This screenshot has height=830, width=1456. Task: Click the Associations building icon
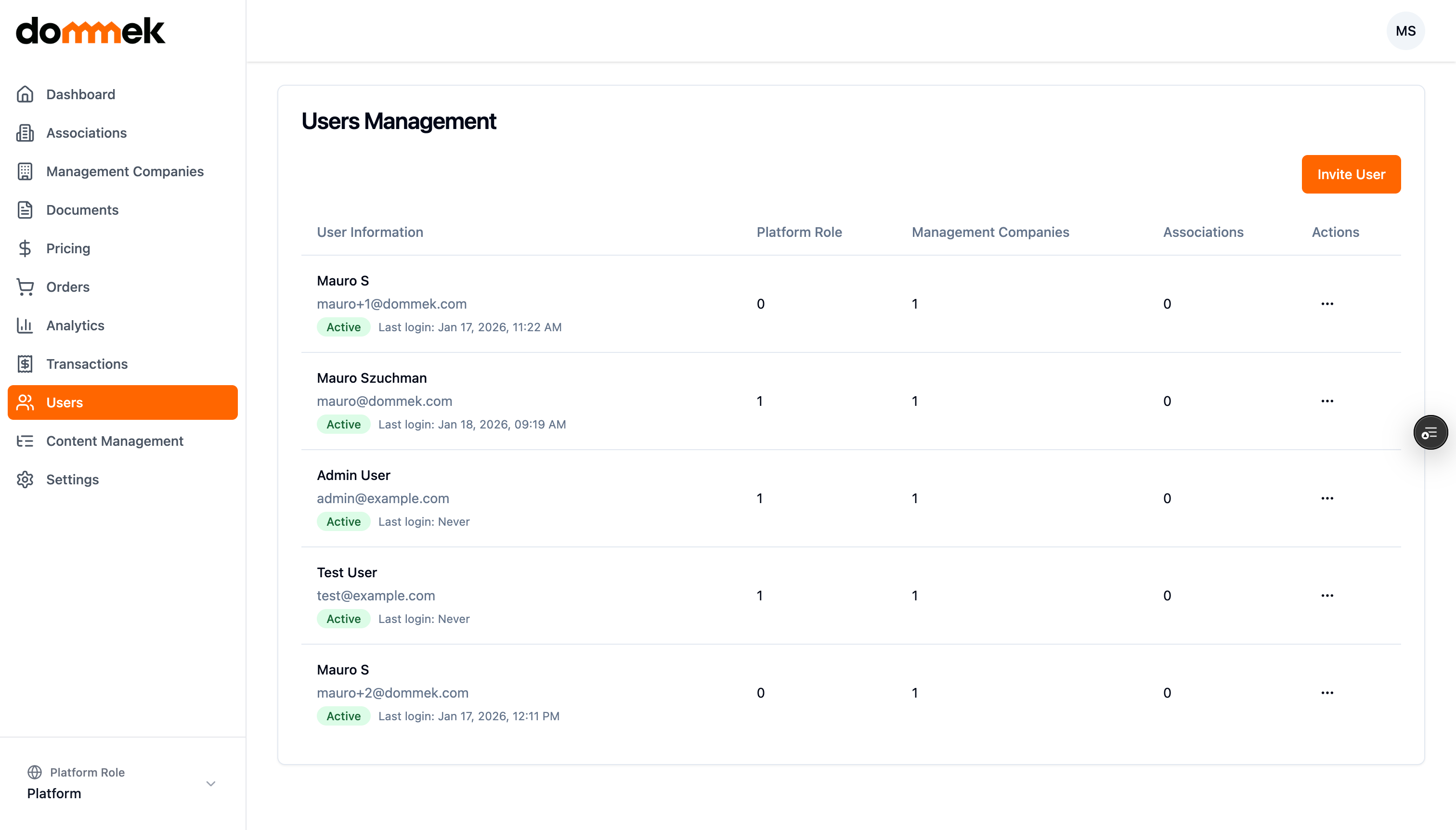(x=25, y=133)
